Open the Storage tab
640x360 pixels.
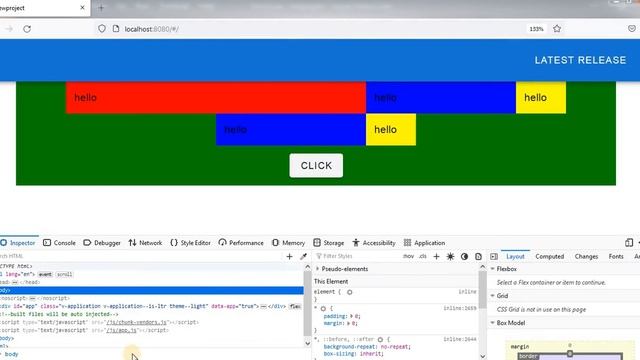(329, 243)
